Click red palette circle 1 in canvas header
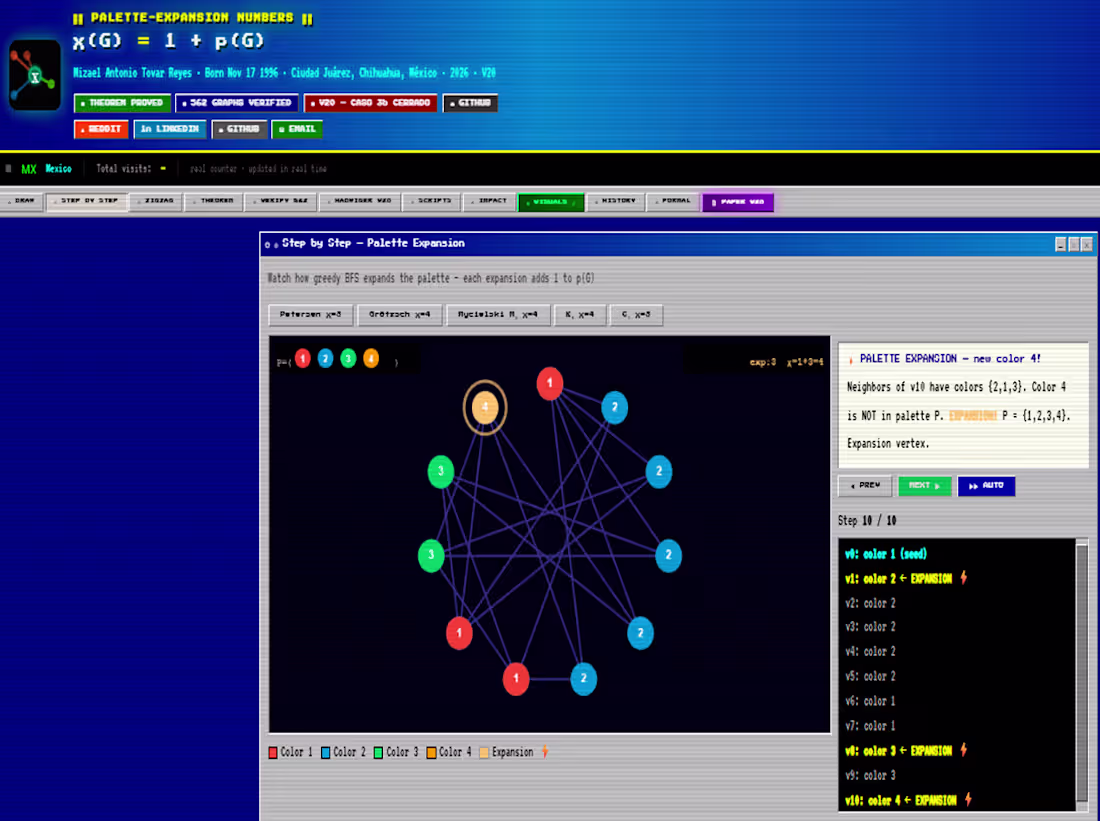The width and height of the screenshot is (1100, 821). click(302, 359)
